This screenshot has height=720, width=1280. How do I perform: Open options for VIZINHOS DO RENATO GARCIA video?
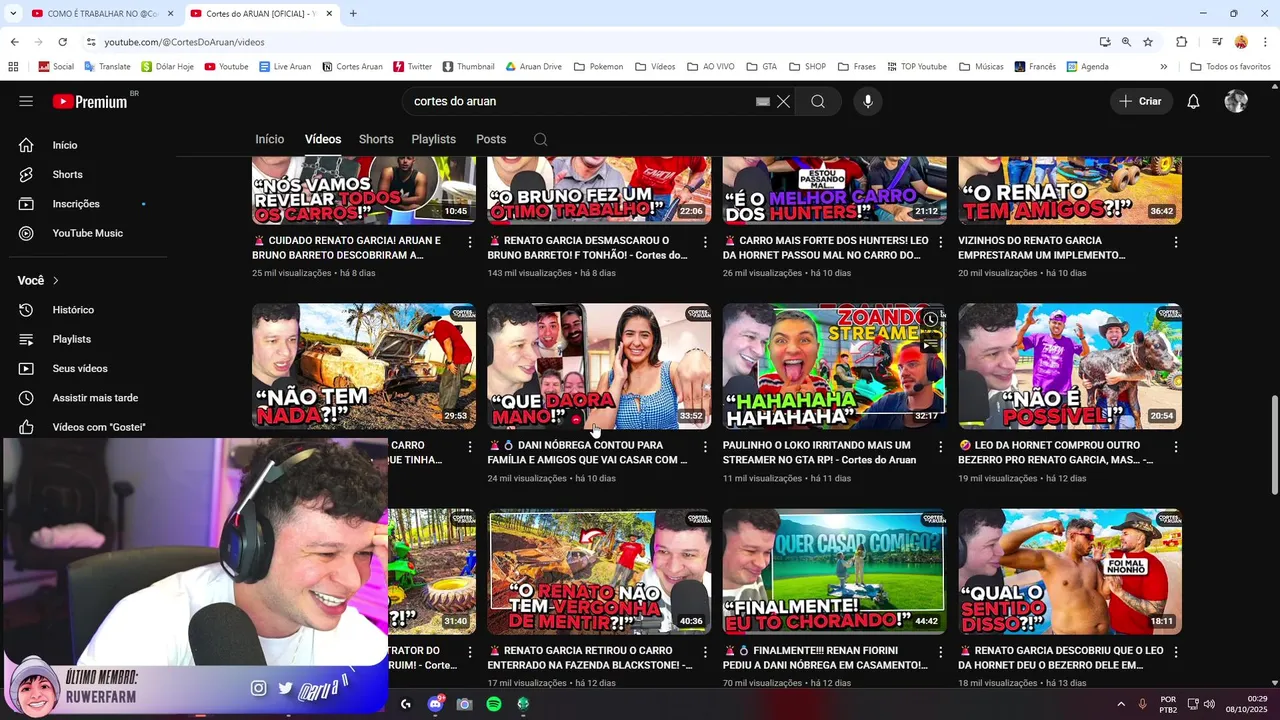click(1176, 242)
